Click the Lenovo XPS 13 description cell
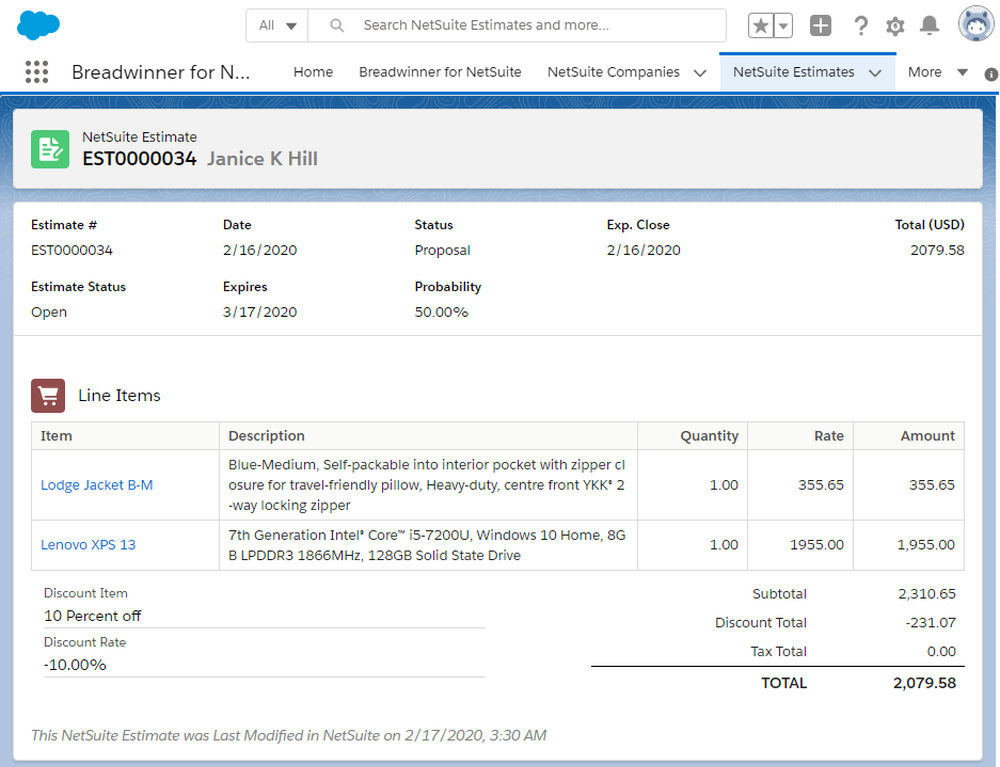Screen dimensions: 1000x767 pyautogui.click(x=428, y=545)
